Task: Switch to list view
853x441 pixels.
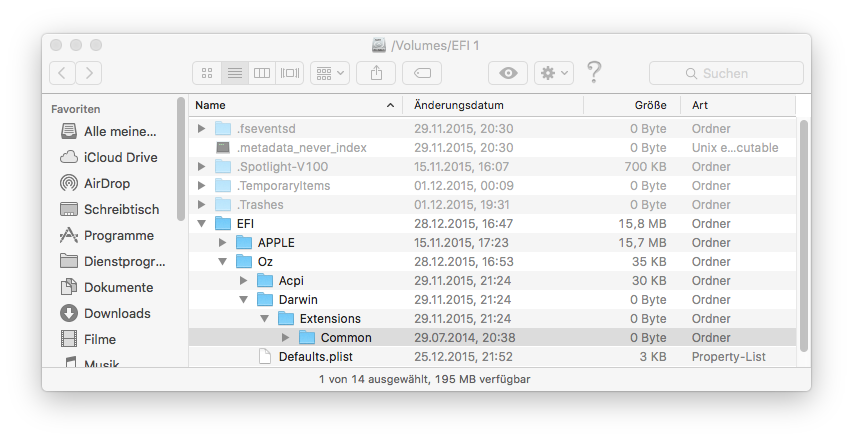Action: pos(235,73)
